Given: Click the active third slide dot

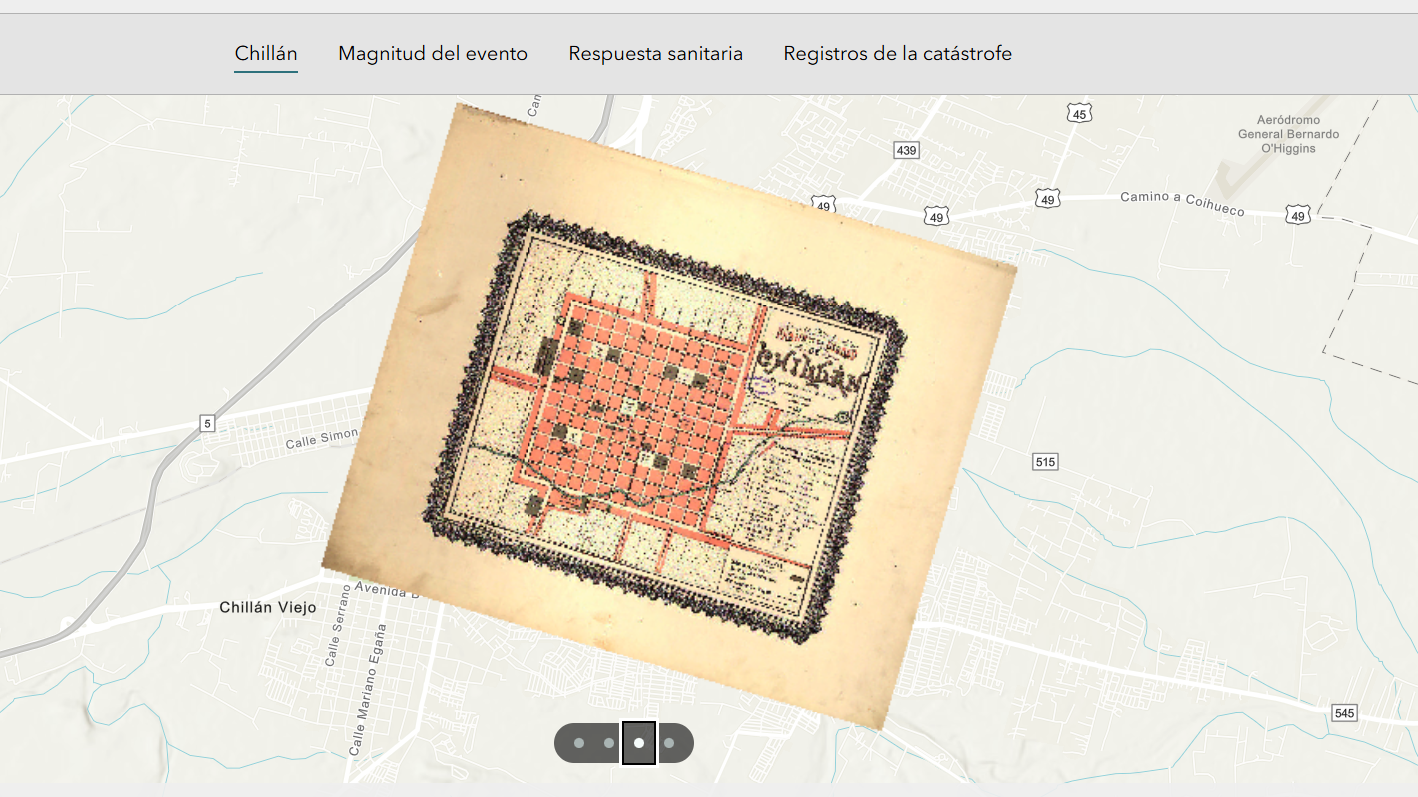Looking at the screenshot, I should [x=639, y=743].
